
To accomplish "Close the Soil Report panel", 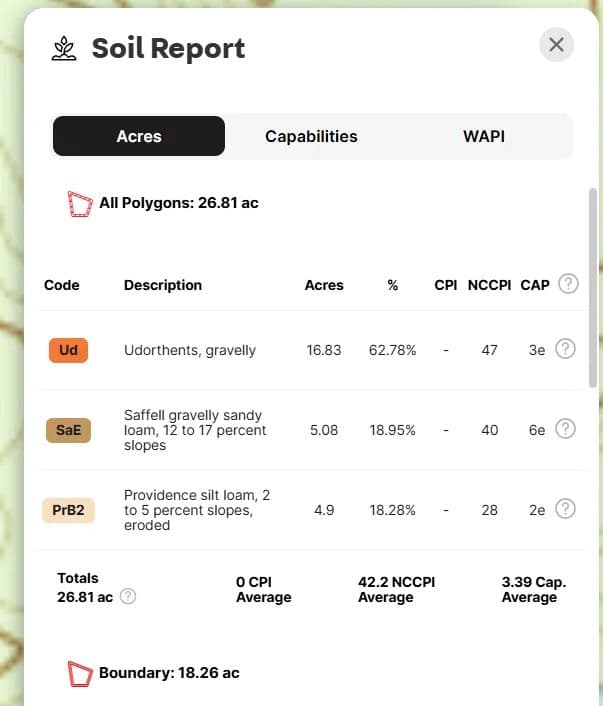I will coord(556,44).
